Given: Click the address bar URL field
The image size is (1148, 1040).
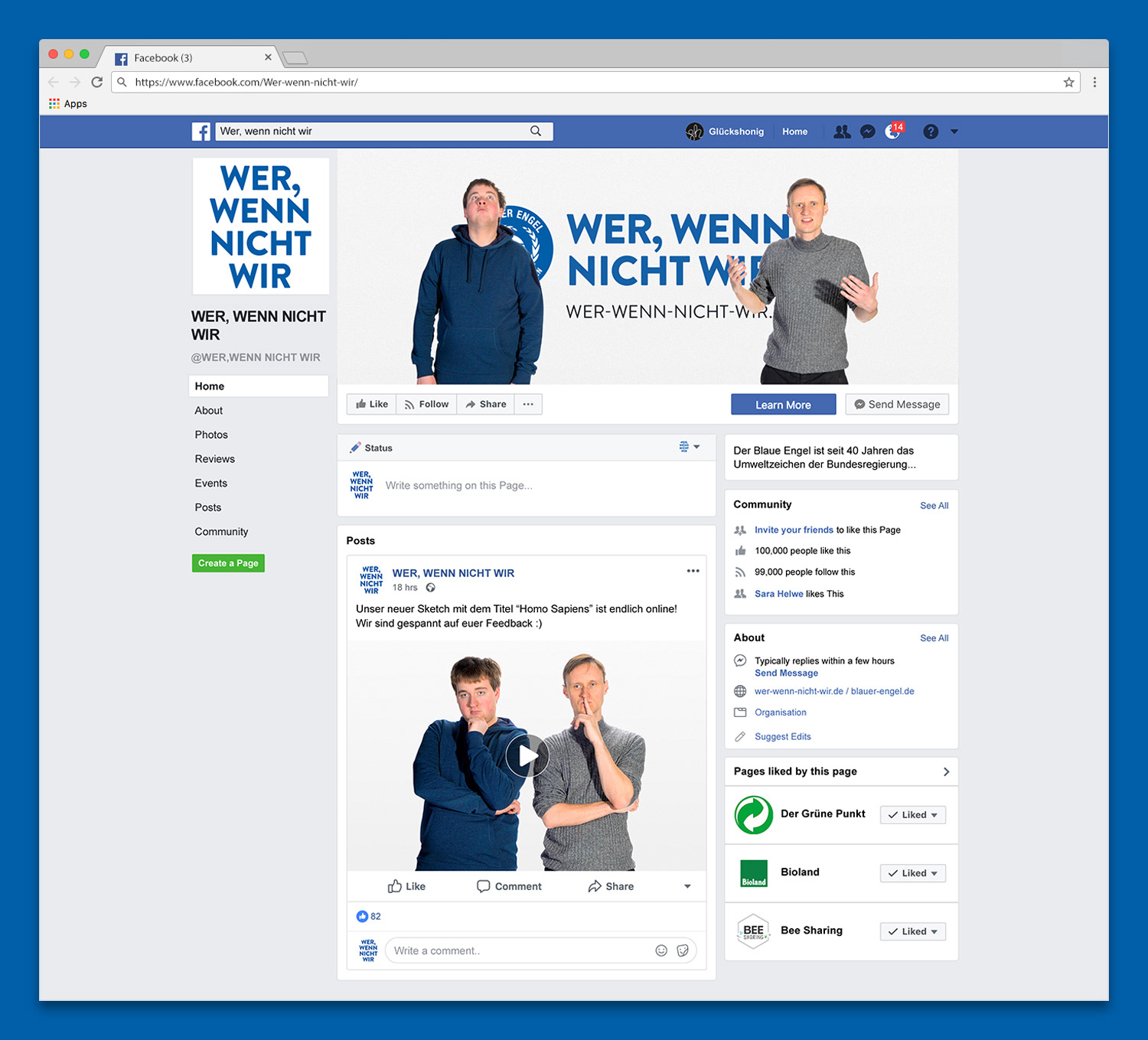Looking at the screenshot, I should [x=595, y=82].
